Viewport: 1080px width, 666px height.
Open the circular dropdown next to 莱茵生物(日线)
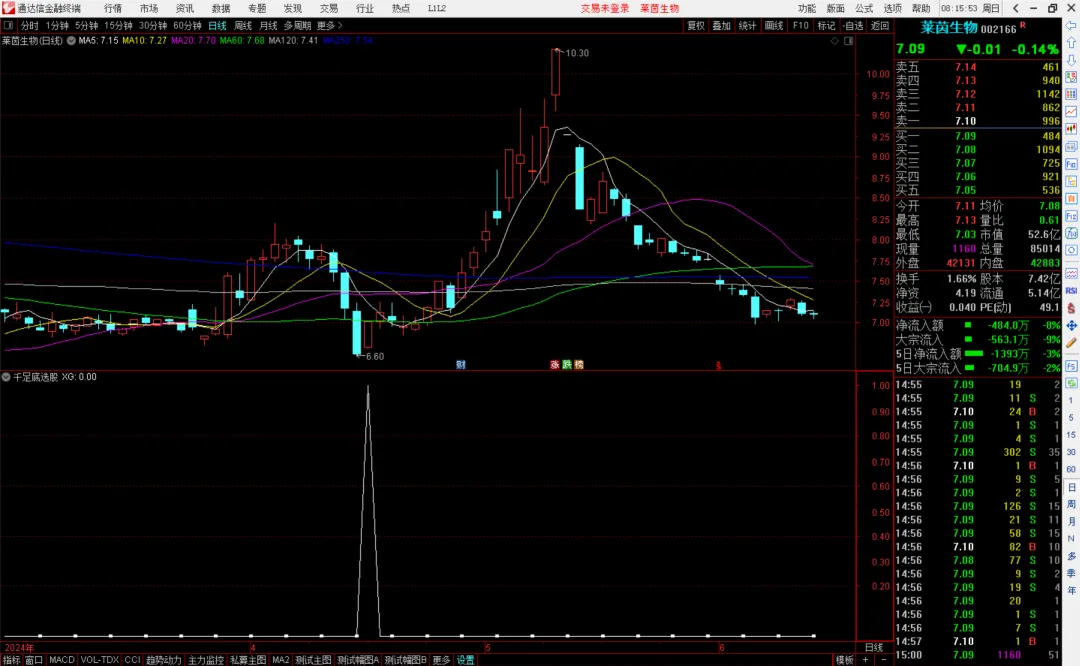[71, 41]
